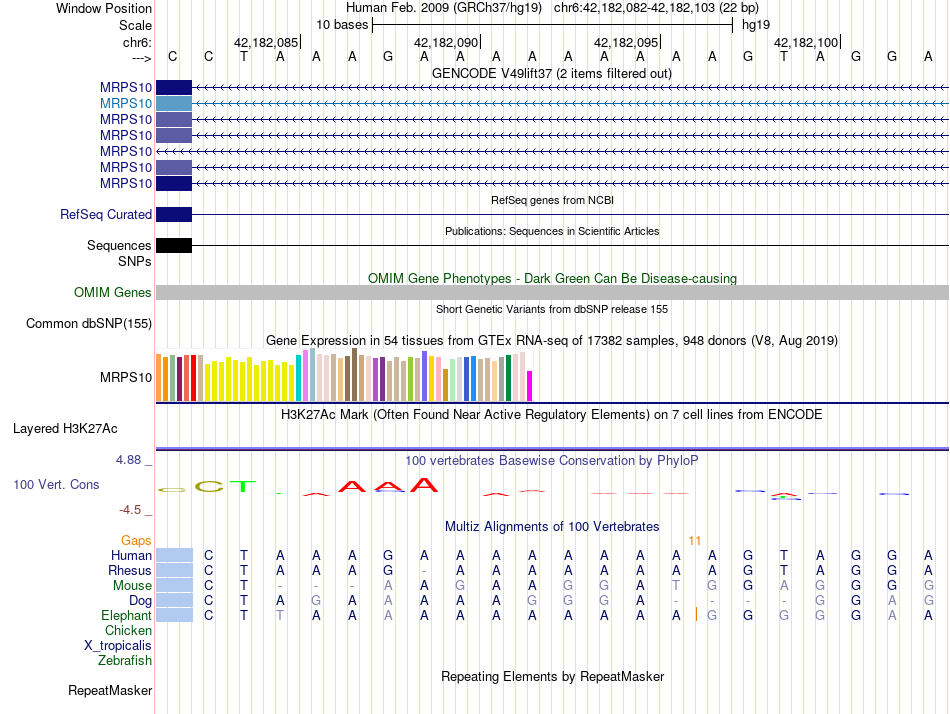
Task: Click the RefSeq Curated exon block
Action: pos(173,215)
